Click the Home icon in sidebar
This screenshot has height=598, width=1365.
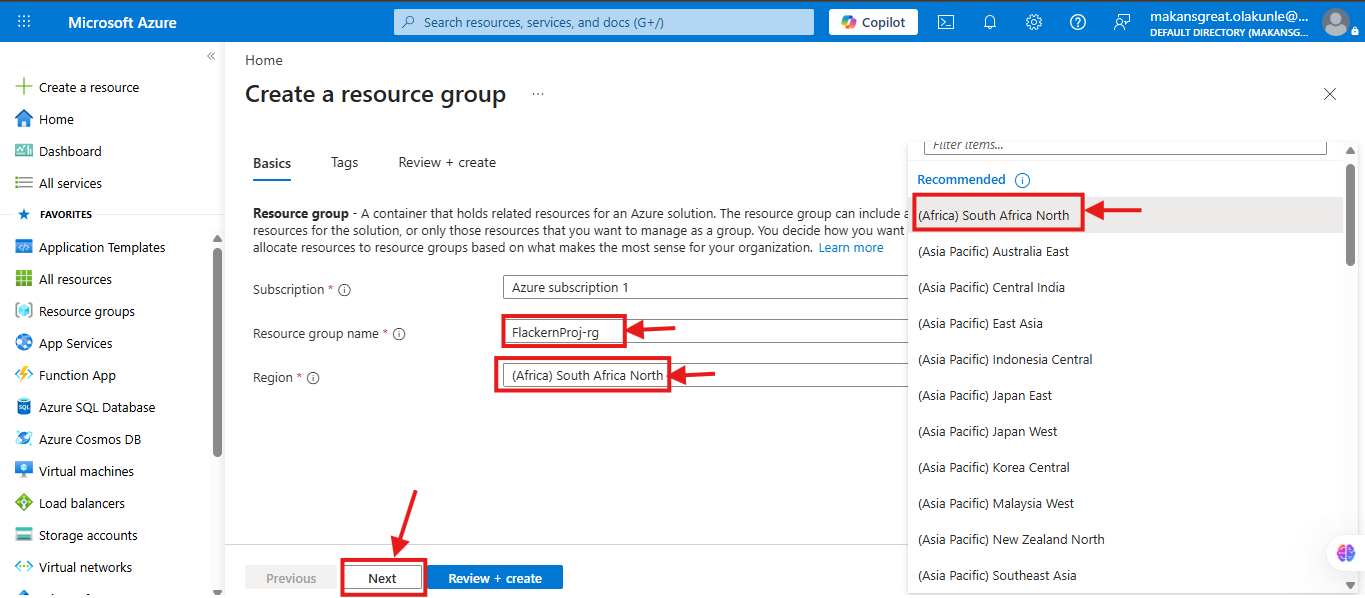pyautogui.click(x=24, y=119)
